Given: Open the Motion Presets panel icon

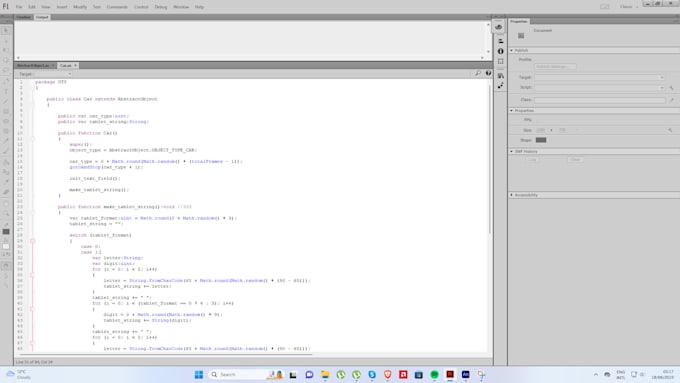Looking at the screenshot, I should tap(500, 86).
